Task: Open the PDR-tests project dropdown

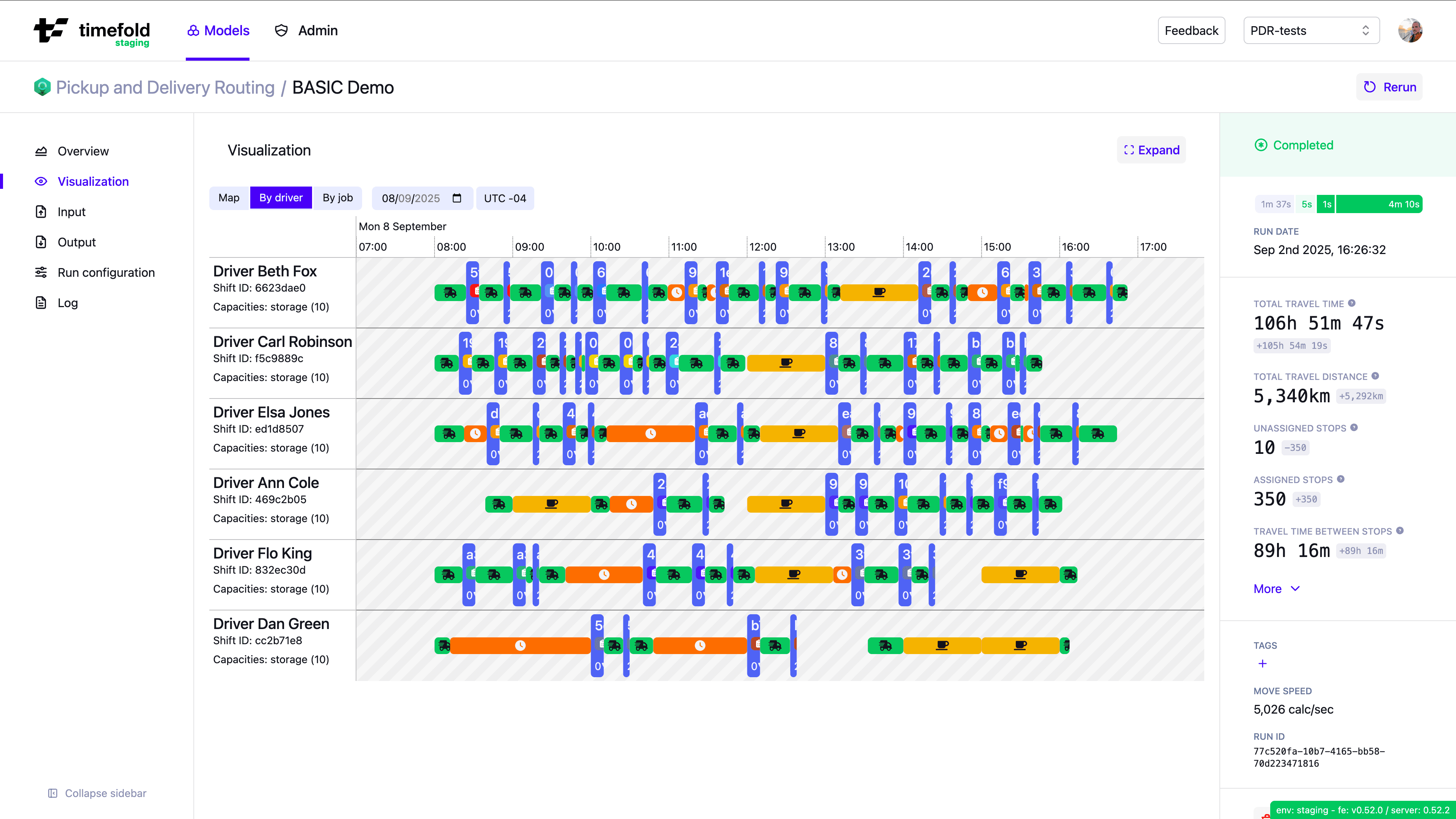Action: 1311,30
